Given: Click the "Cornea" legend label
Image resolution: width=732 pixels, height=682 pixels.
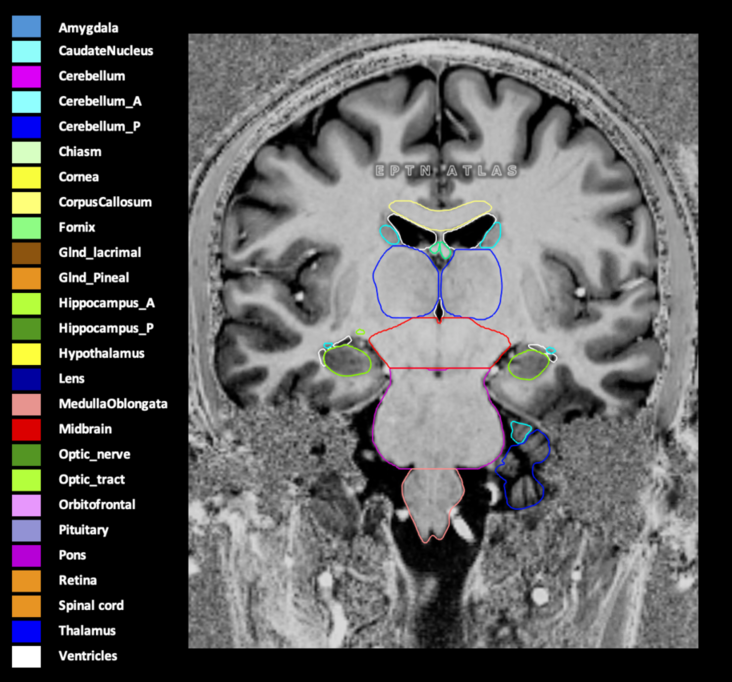Looking at the screenshot, I should [78, 176].
